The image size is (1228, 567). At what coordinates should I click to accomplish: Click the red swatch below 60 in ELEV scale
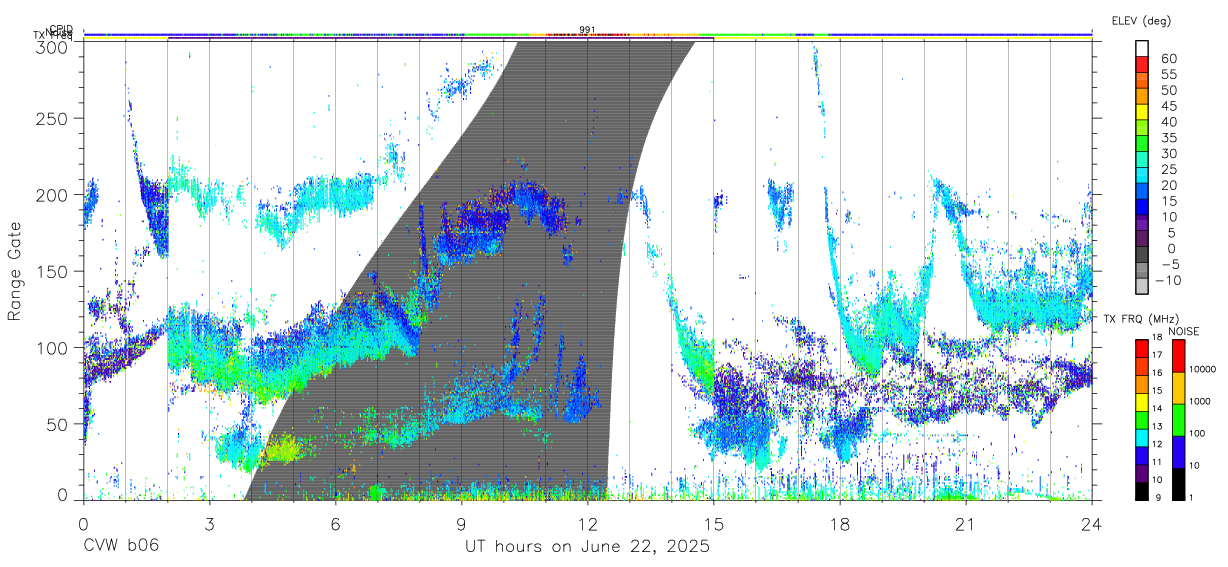coord(1142,66)
